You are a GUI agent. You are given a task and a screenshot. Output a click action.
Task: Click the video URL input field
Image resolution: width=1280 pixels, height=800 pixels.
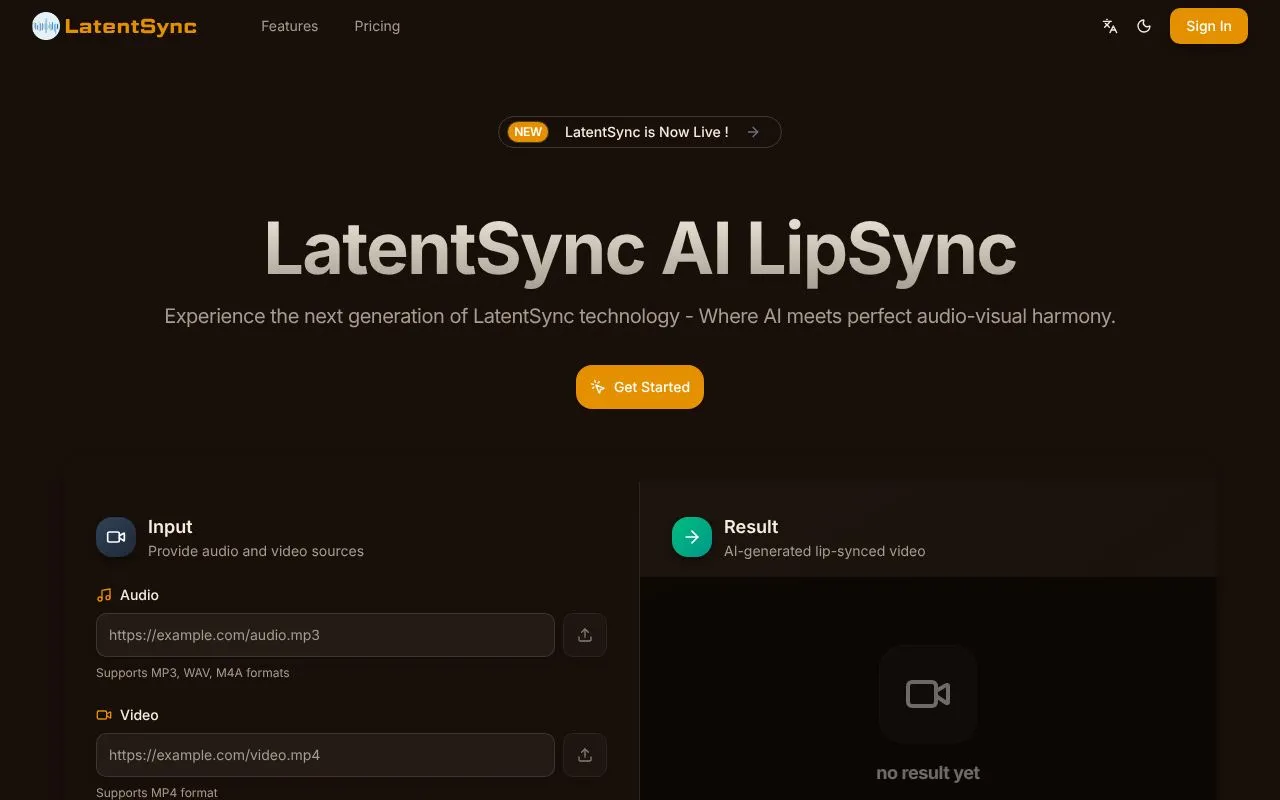325,755
